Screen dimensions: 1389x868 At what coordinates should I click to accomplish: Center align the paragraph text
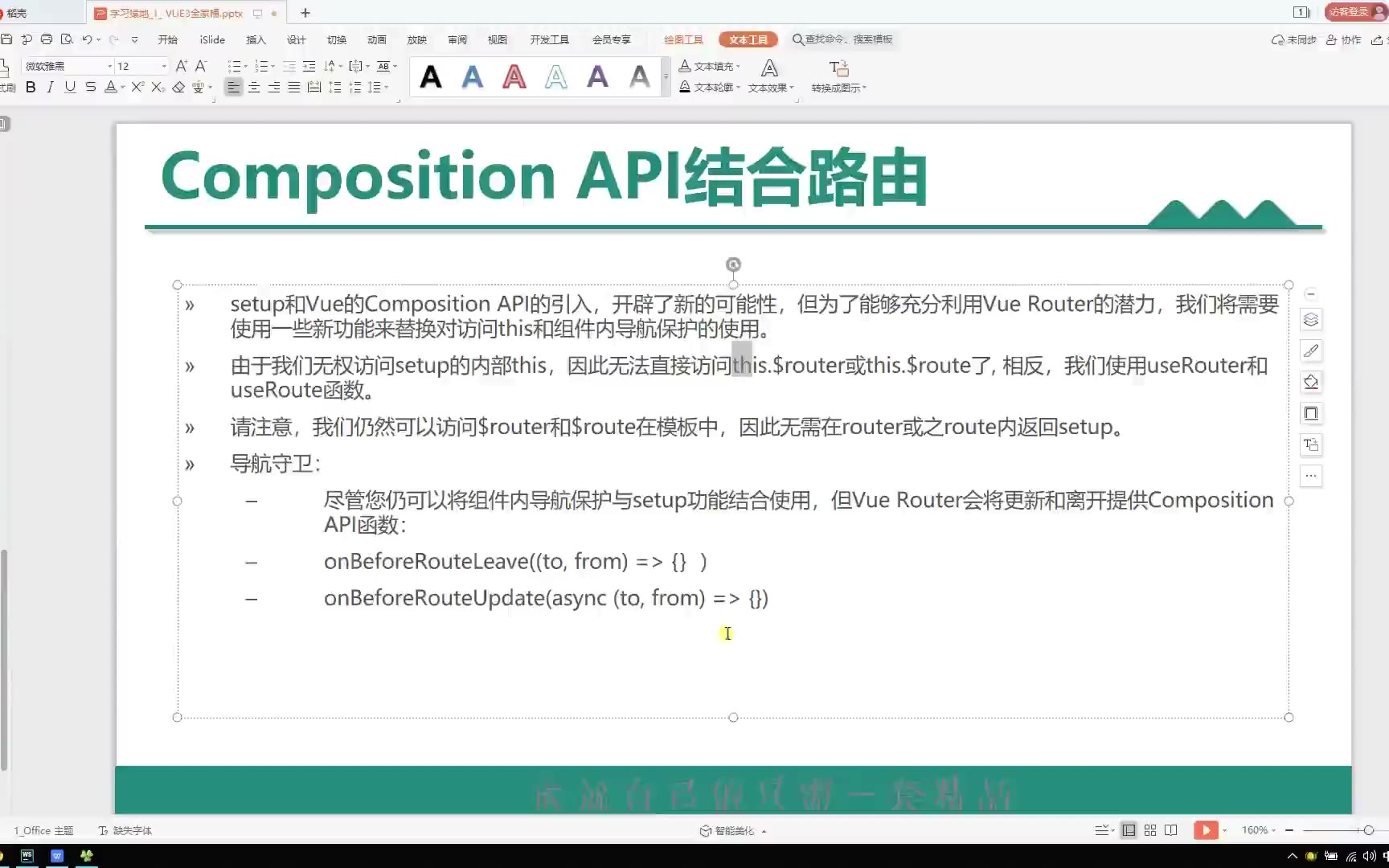[x=254, y=88]
